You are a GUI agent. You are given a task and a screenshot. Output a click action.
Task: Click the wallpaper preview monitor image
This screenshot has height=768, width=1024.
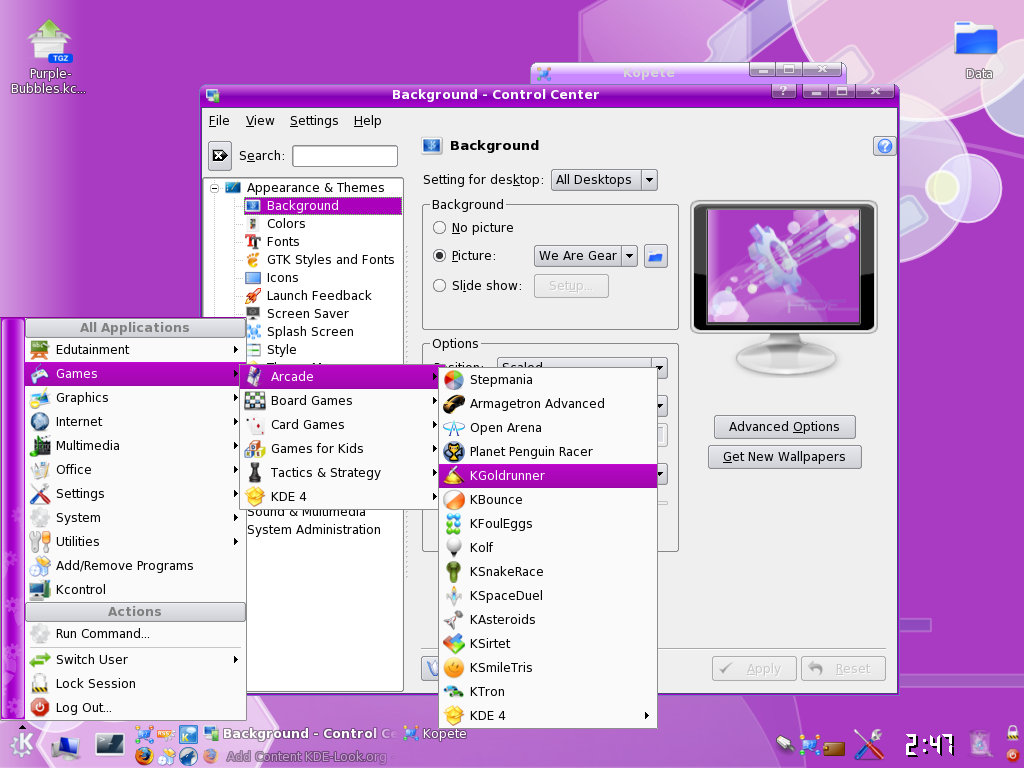tap(784, 266)
